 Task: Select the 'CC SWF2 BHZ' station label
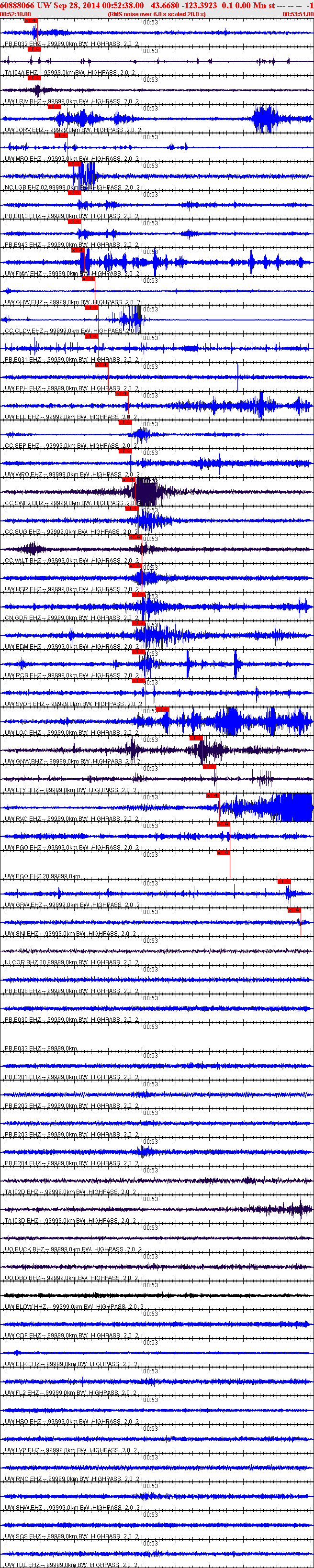click(x=25, y=503)
